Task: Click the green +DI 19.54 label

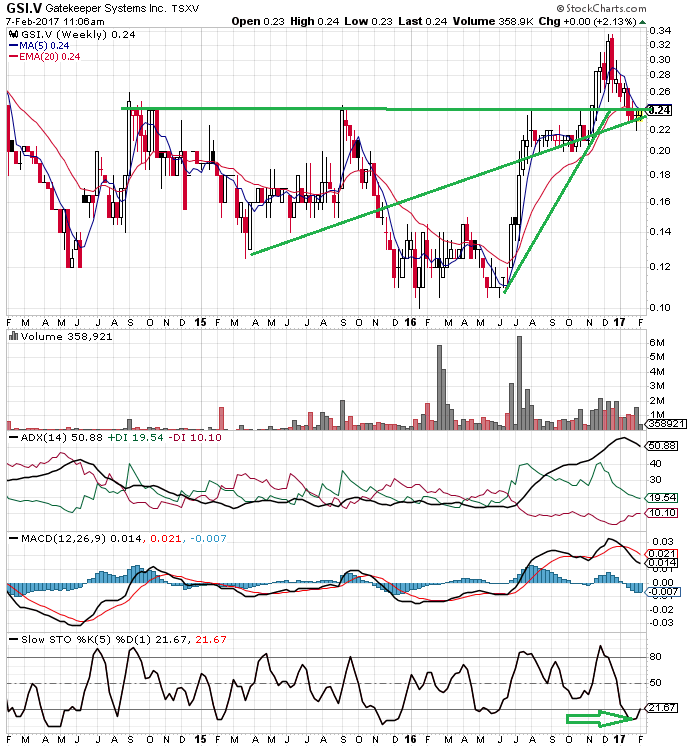Action: tap(135, 437)
